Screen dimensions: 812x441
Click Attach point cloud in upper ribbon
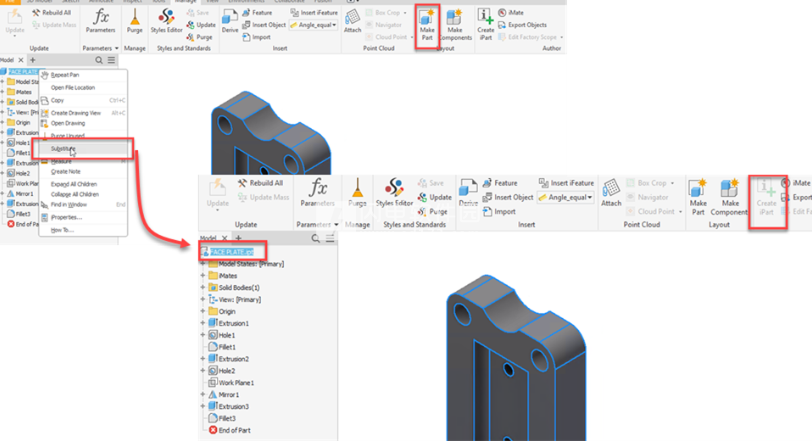pyautogui.click(x=352, y=22)
